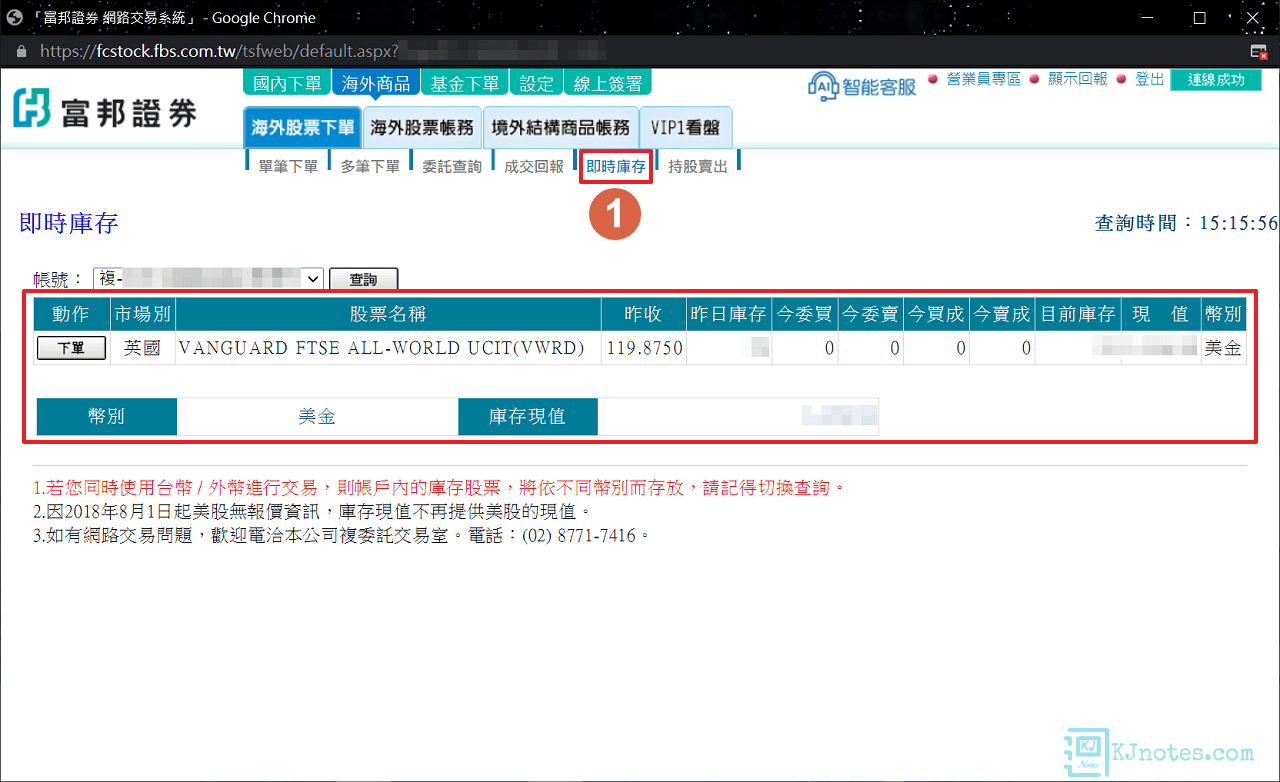Go to 多筆下單 menu item
The height and width of the screenshot is (782, 1280).
[370, 167]
